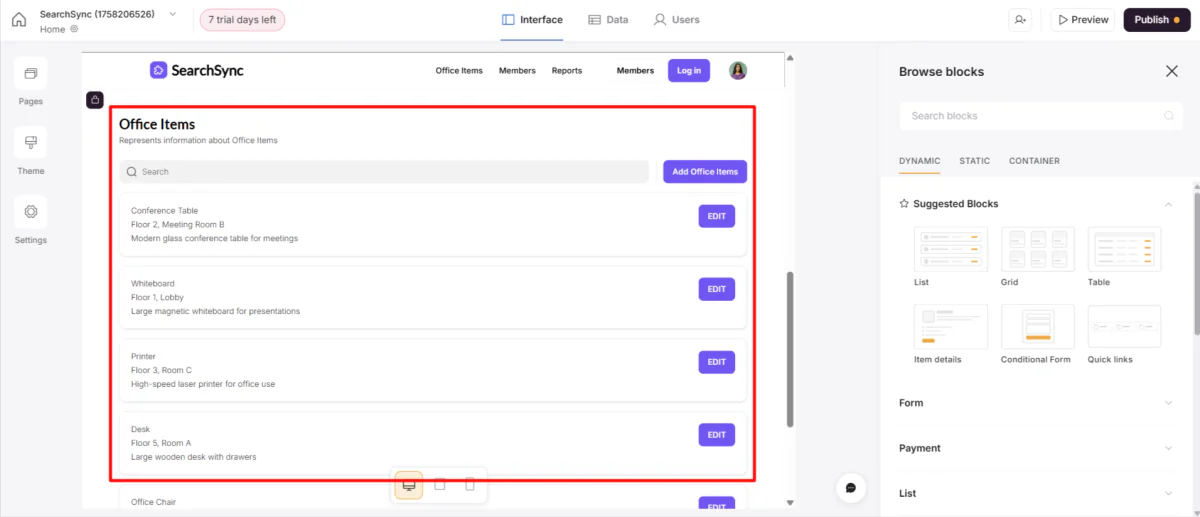Click the SearchSync logo icon
This screenshot has height=517, width=1200.
click(158, 70)
